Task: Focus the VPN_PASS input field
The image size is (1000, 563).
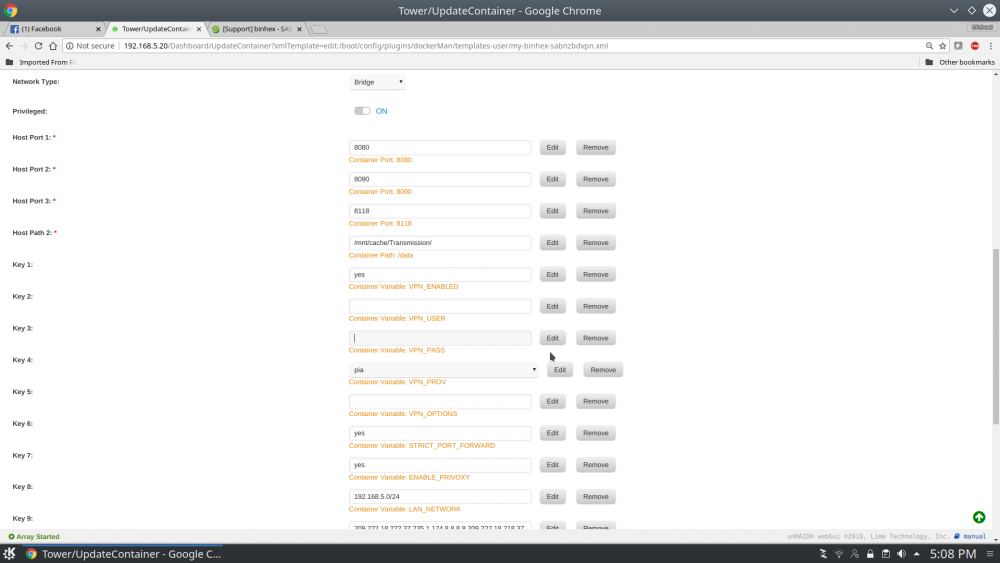Action: 440,338
